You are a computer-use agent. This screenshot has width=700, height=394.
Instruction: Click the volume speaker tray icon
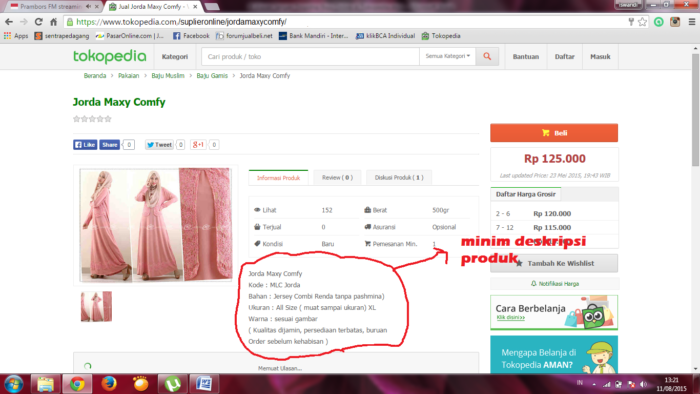pos(643,384)
